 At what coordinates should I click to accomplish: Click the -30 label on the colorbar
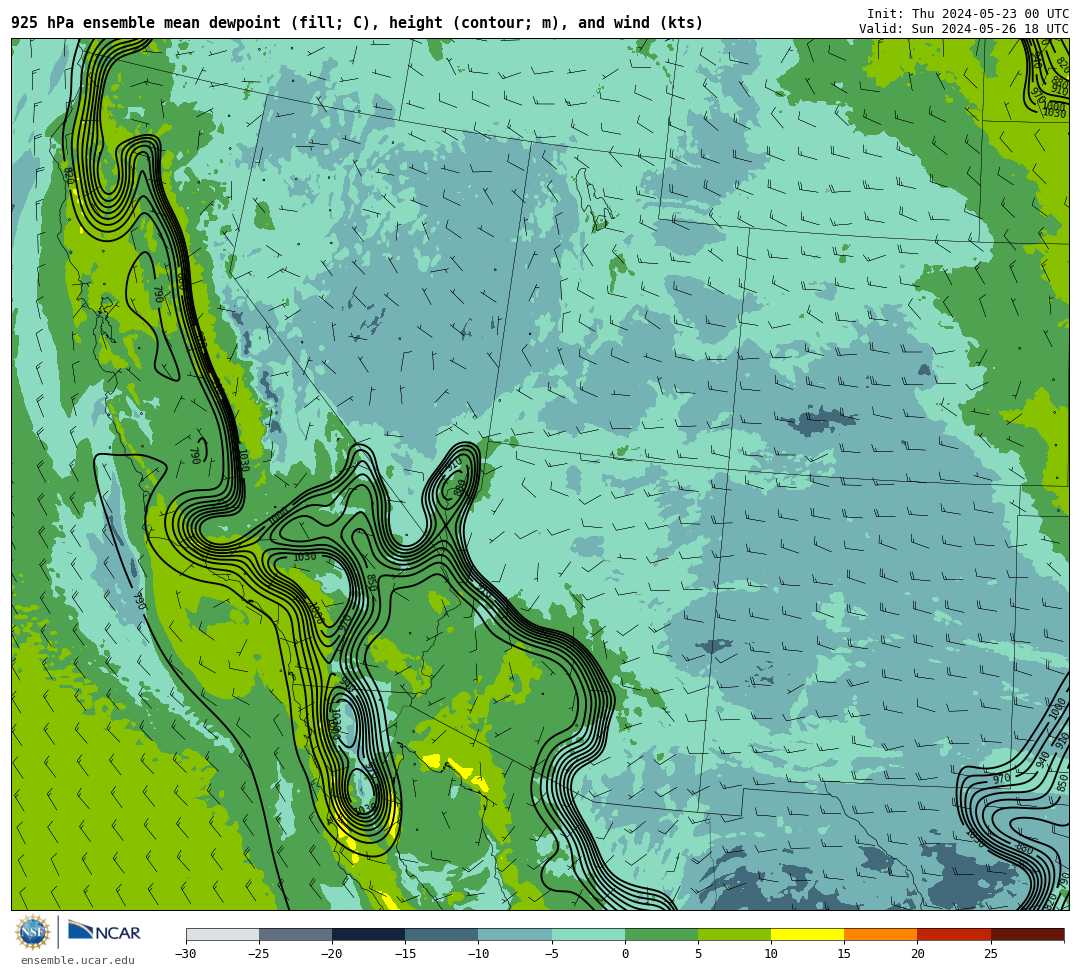[x=186, y=954]
